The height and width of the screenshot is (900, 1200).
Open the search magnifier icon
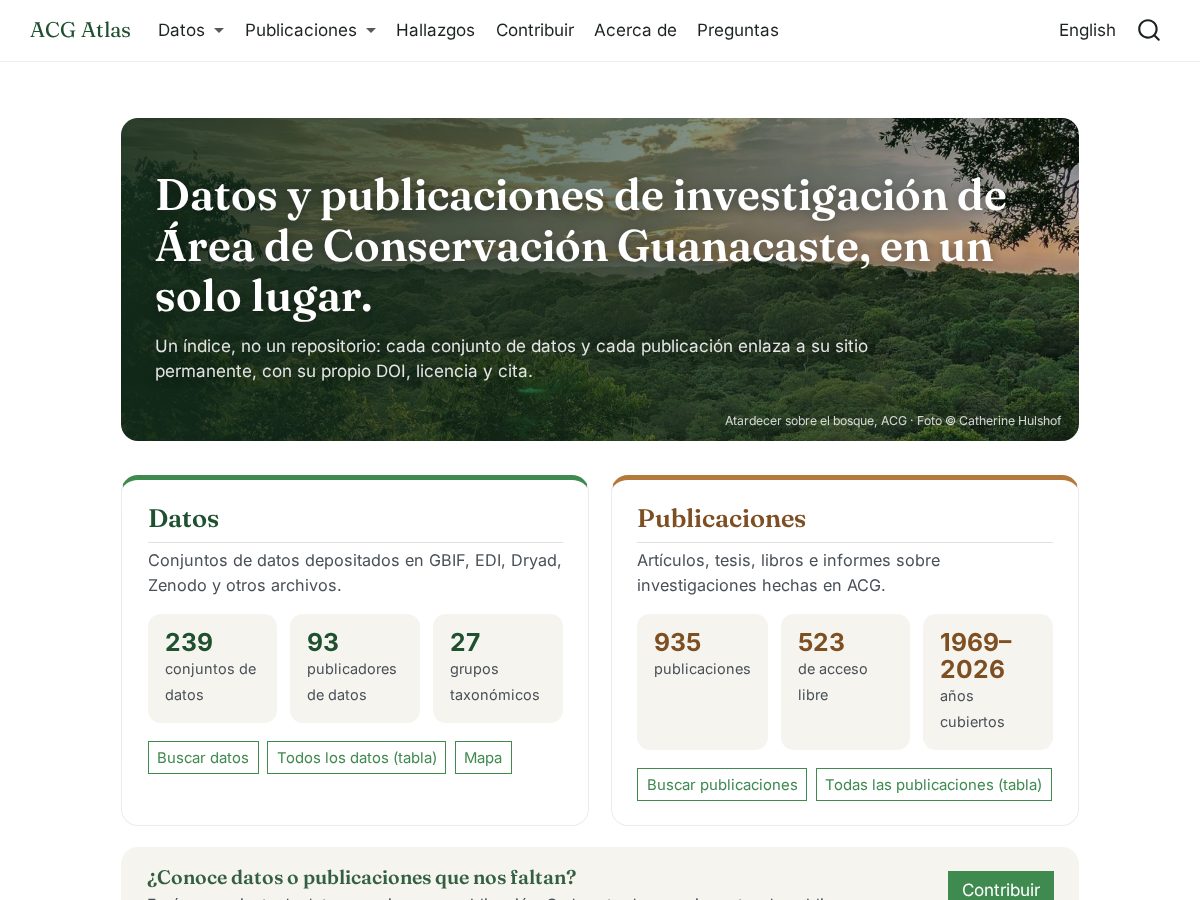click(x=1149, y=30)
